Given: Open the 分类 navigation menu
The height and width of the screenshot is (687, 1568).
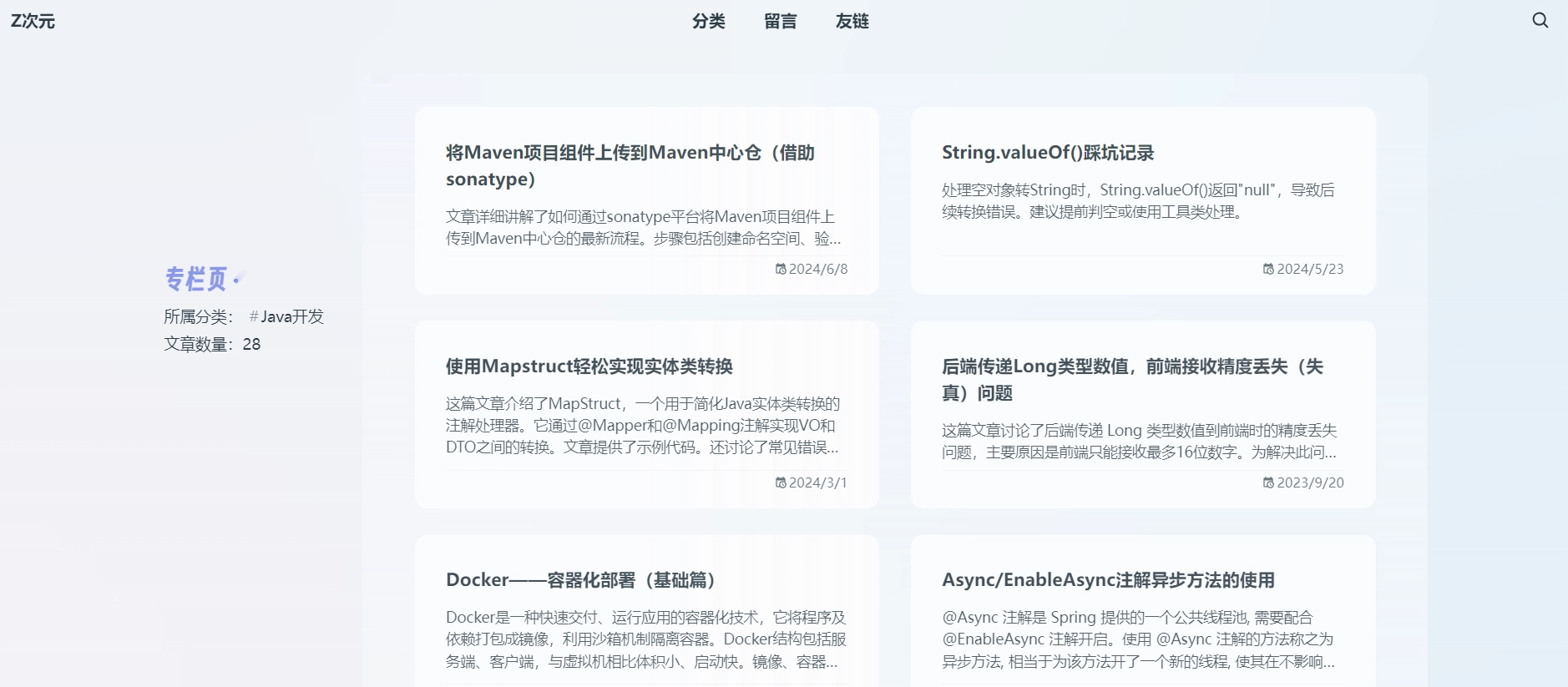Looking at the screenshot, I should (708, 21).
